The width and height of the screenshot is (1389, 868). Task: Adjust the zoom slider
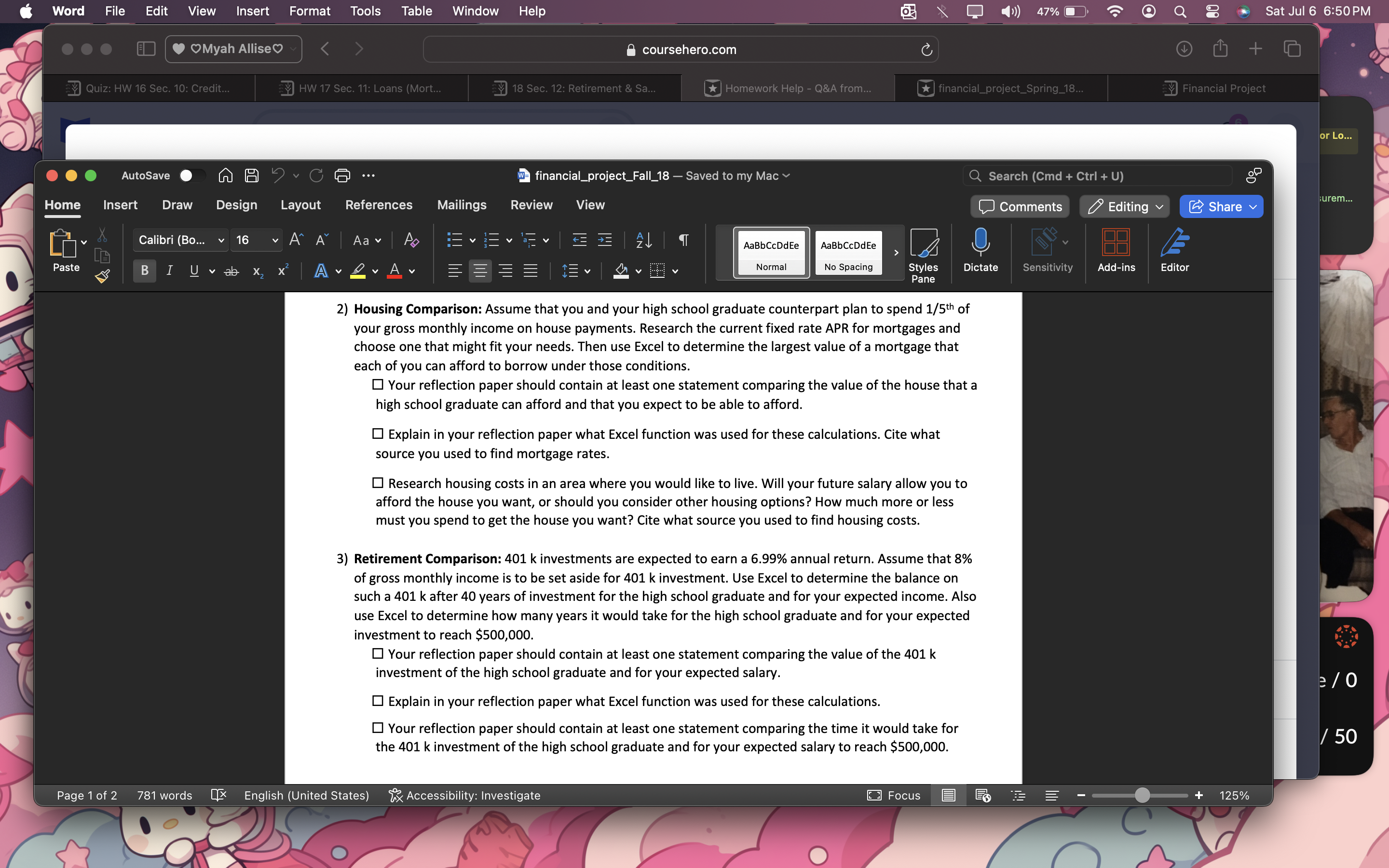1141,795
